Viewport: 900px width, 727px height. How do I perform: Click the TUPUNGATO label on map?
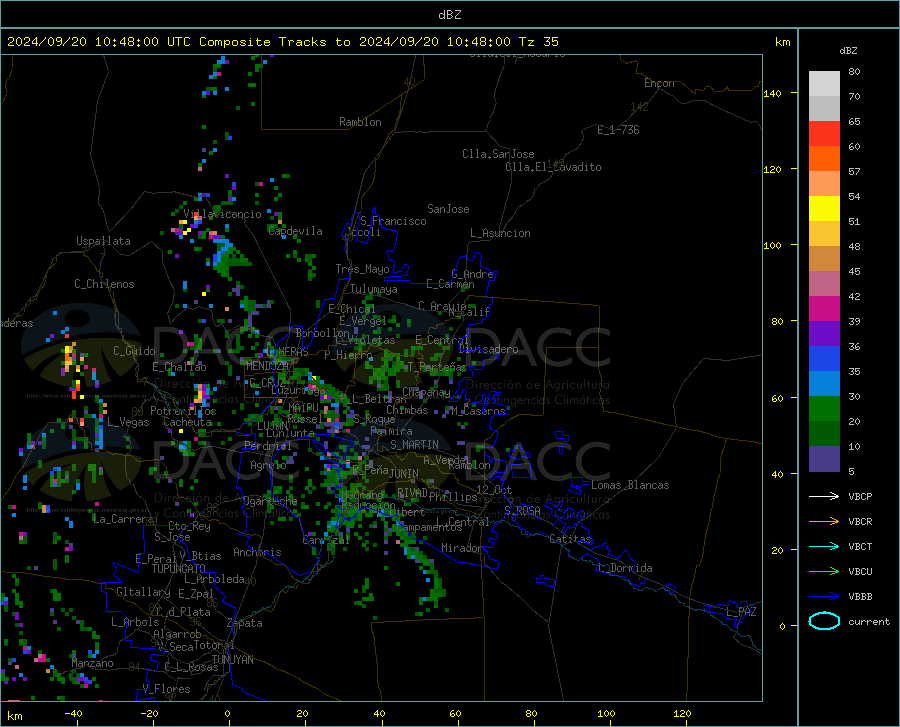pyautogui.click(x=179, y=569)
